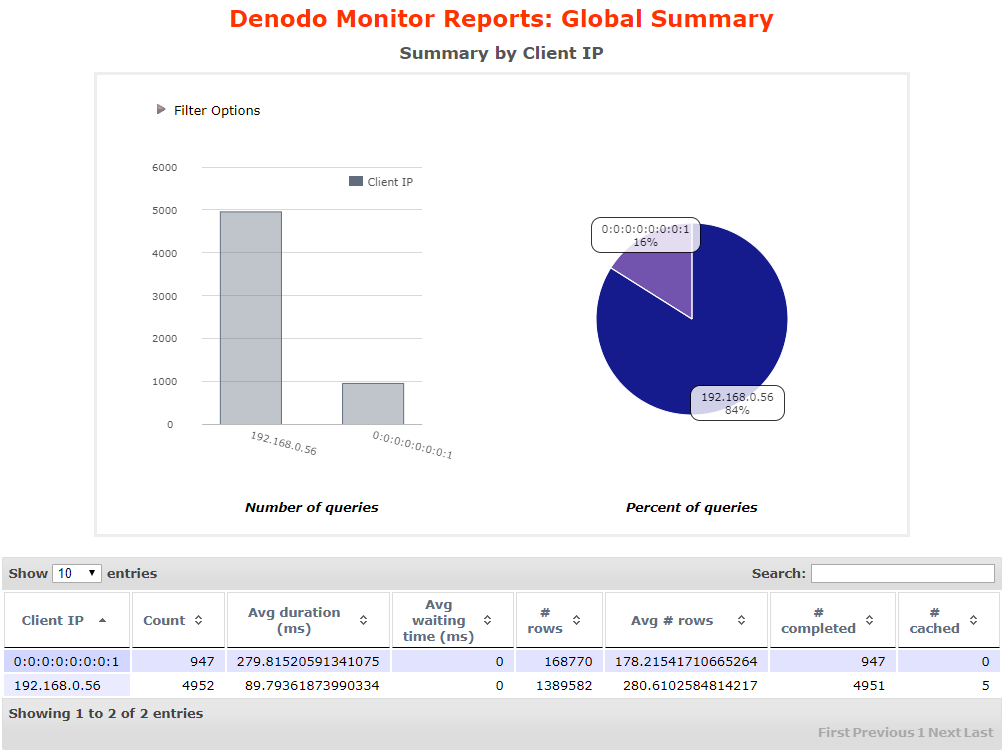
Task: Click the Last pagination link
Action: [x=978, y=732]
